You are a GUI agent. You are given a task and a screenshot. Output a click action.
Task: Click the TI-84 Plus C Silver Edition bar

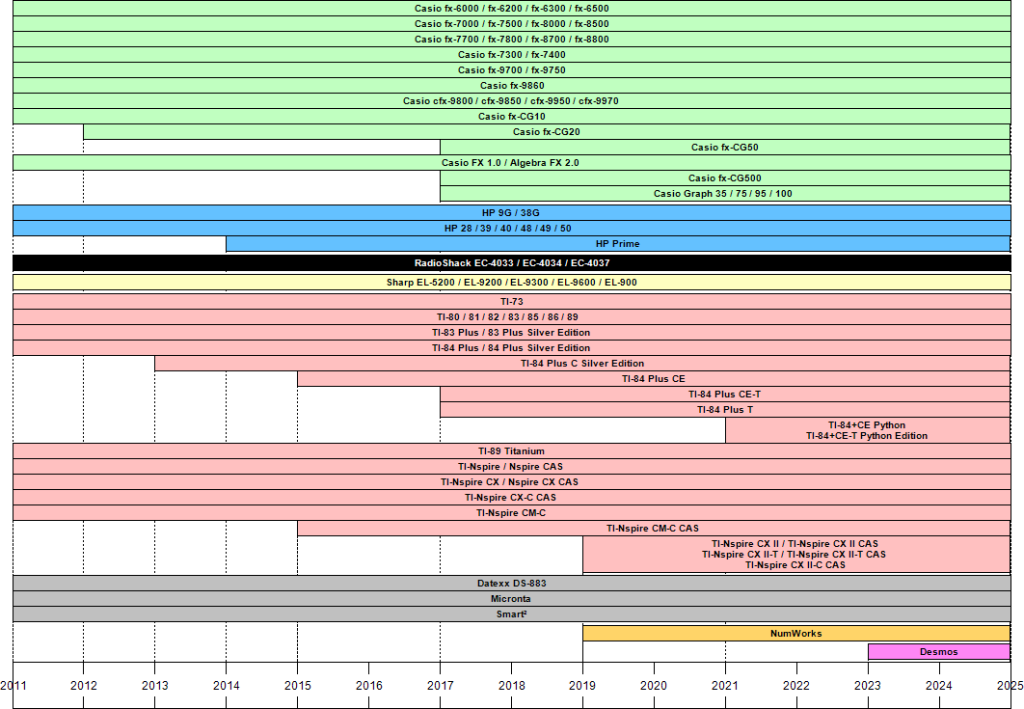pos(583,364)
